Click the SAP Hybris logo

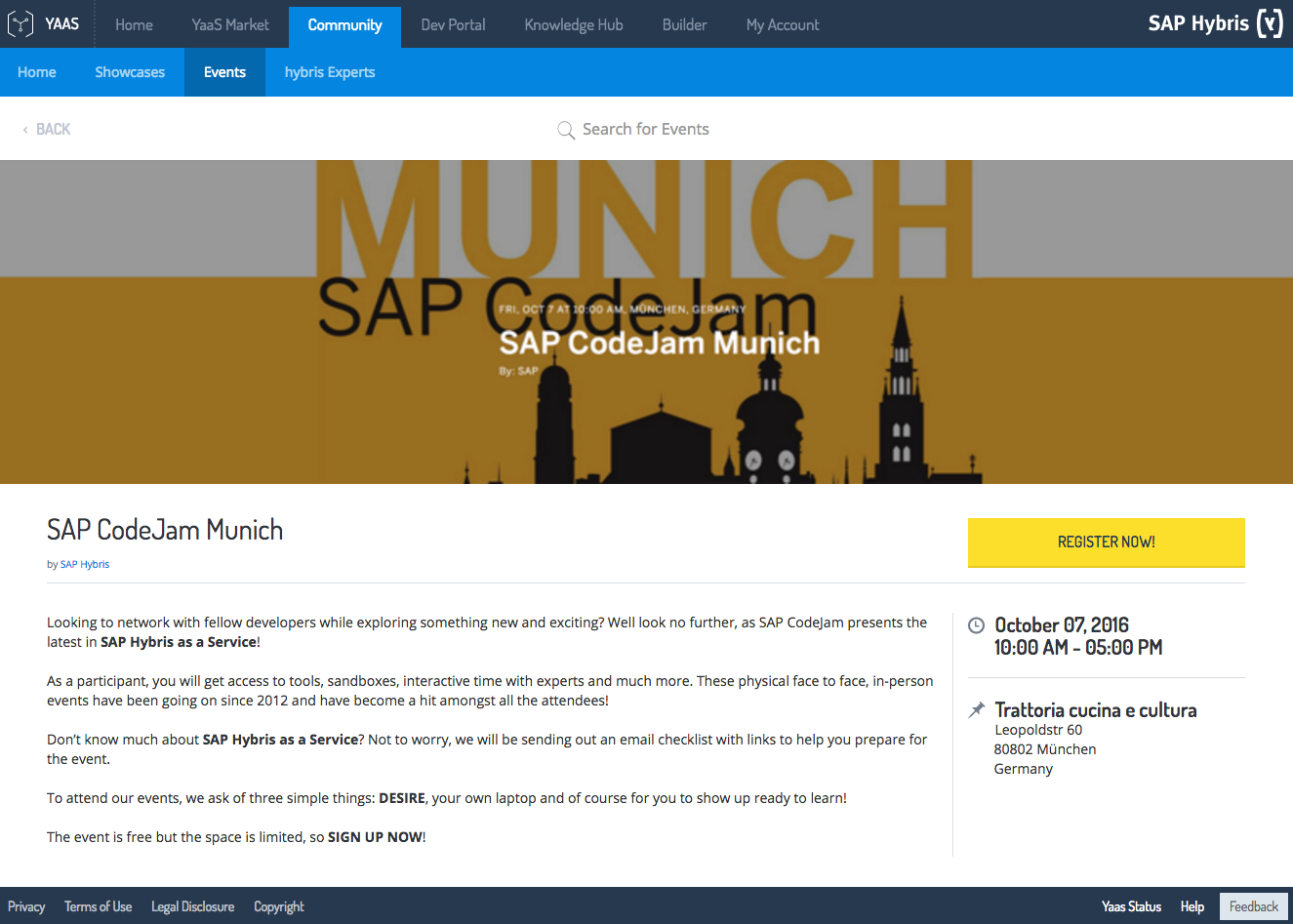tap(1216, 23)
